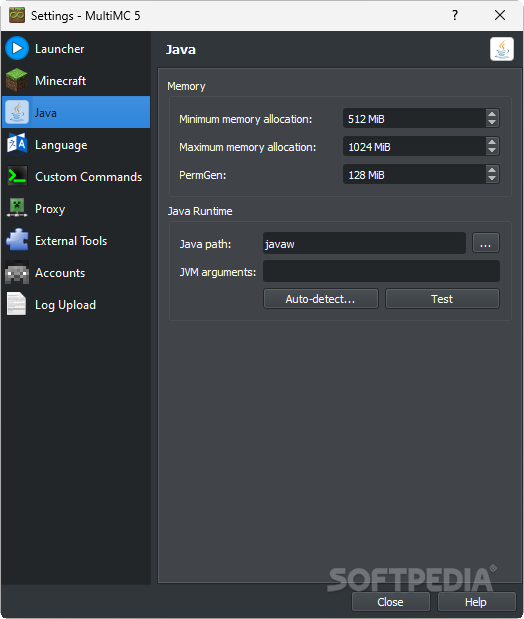Viewport: 524px width, 619px height.
Task: Go to the Proxy settings page
Action: click(76, 208)
